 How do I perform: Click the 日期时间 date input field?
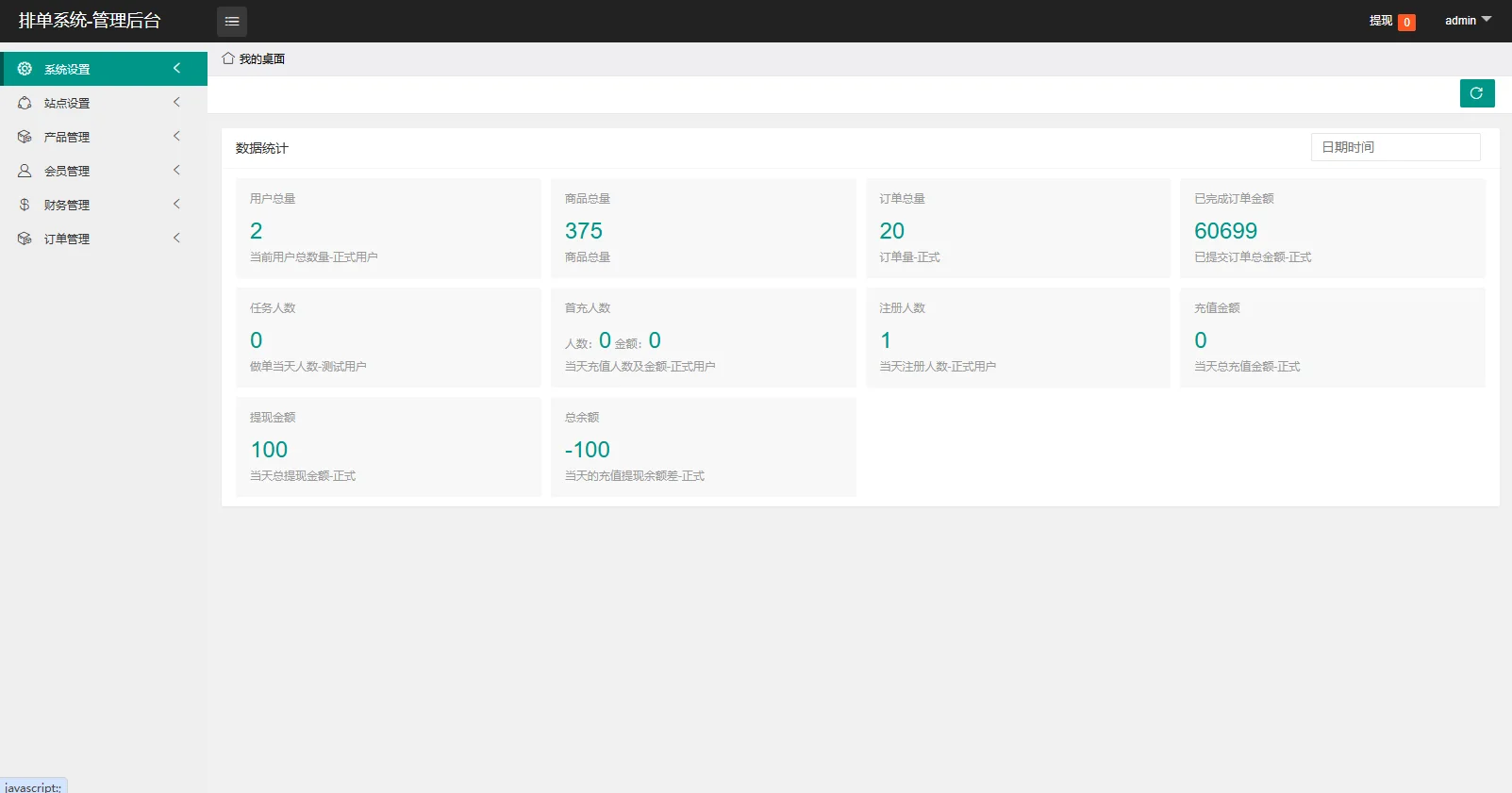[1396, 147]
